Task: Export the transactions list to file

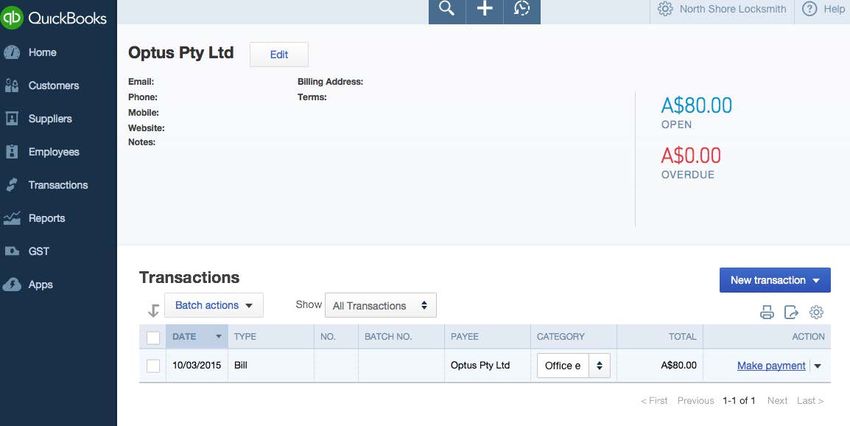Action: click(791, 312)
